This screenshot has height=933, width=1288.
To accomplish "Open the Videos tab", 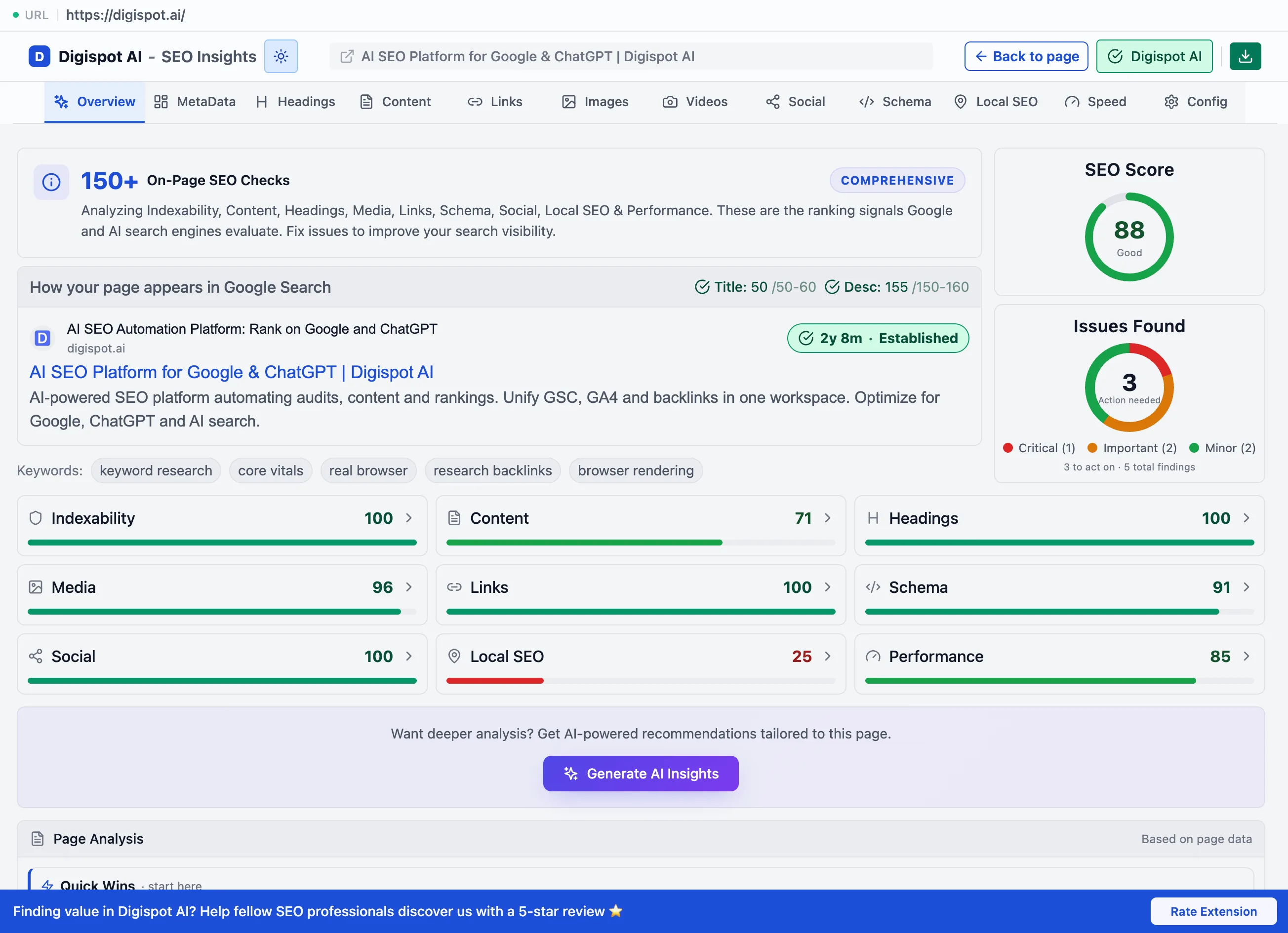I will 695,102.
